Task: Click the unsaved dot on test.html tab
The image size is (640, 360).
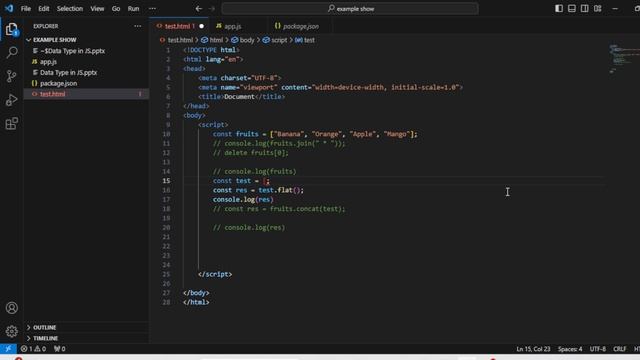Action: pyautogui.click(x=201, y=26)
